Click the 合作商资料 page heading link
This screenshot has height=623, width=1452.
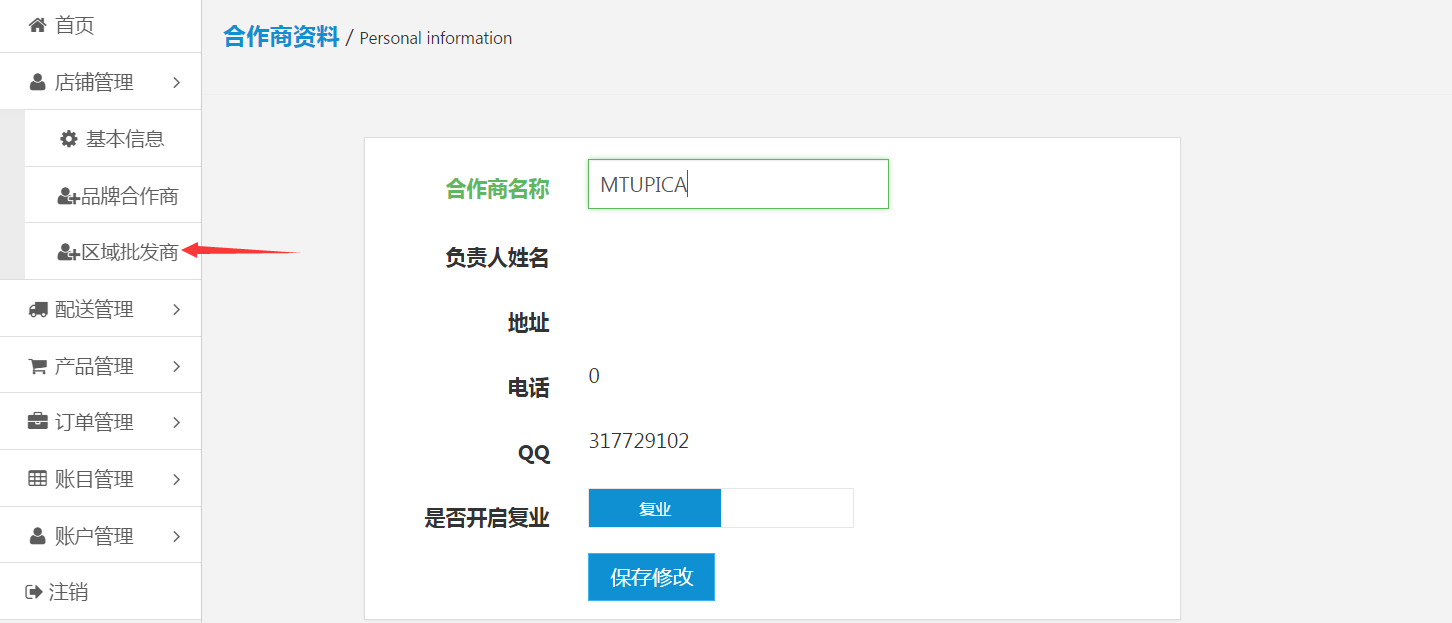pyautogui.click(x=281, y=37)
